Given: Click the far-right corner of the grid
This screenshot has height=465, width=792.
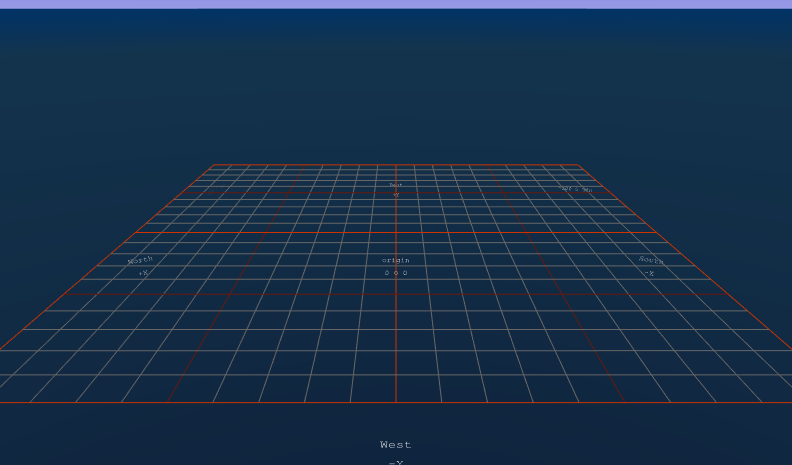Looking at the screenshot, I should tap(578, 165).
